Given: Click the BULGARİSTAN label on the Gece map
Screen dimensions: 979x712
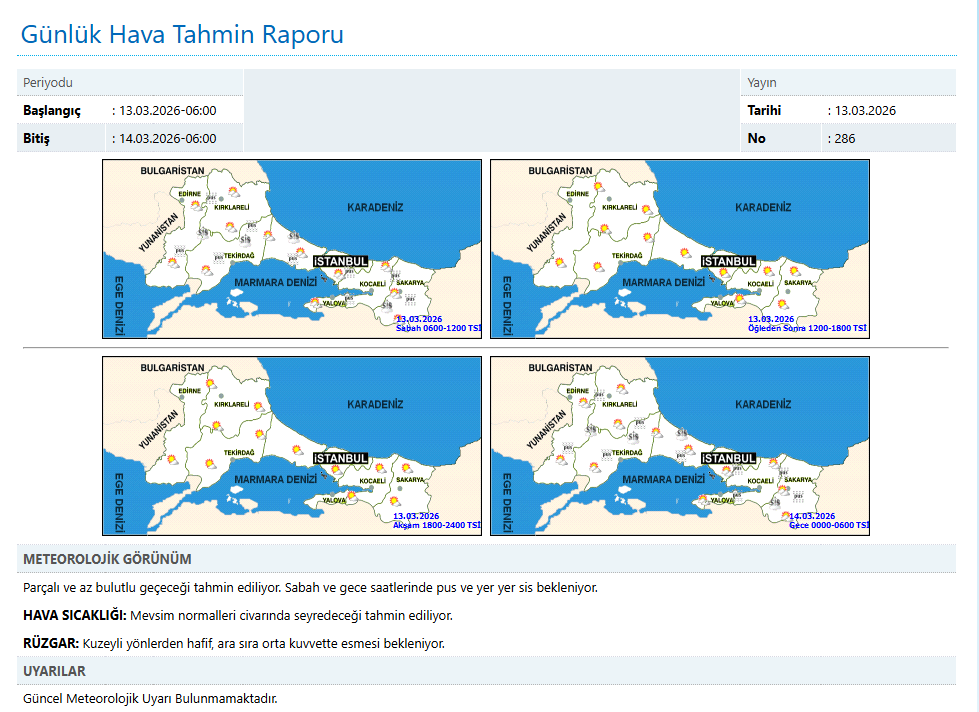Looking at the screenshot, I should [560, 368].
